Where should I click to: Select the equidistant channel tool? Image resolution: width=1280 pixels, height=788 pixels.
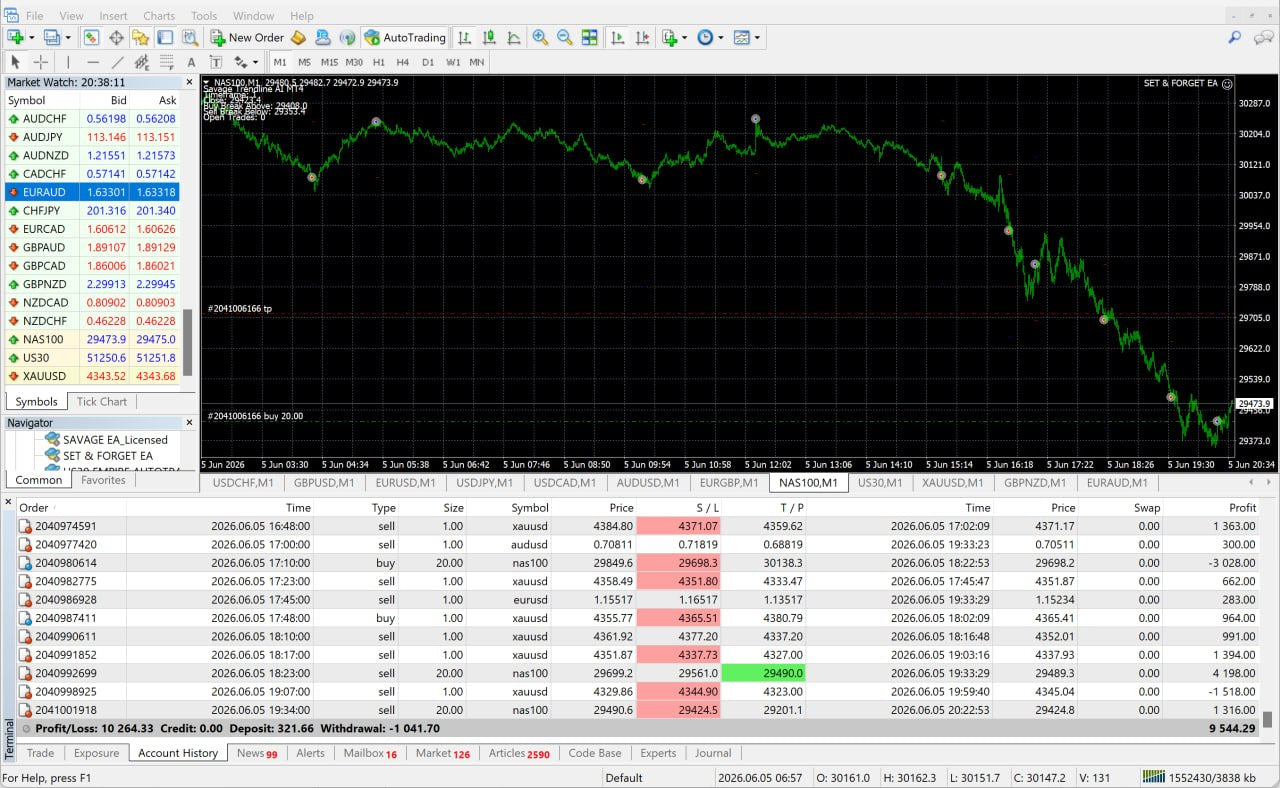(x=142, y=62)
